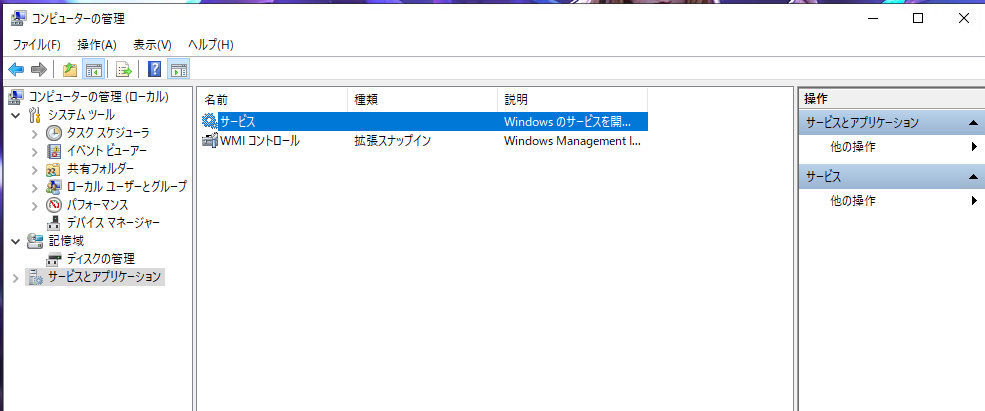Viewport: 985px width, 411px height.
Task: Collapse the サービスとアプリケーション action section
Action: [x=973, y=123]
